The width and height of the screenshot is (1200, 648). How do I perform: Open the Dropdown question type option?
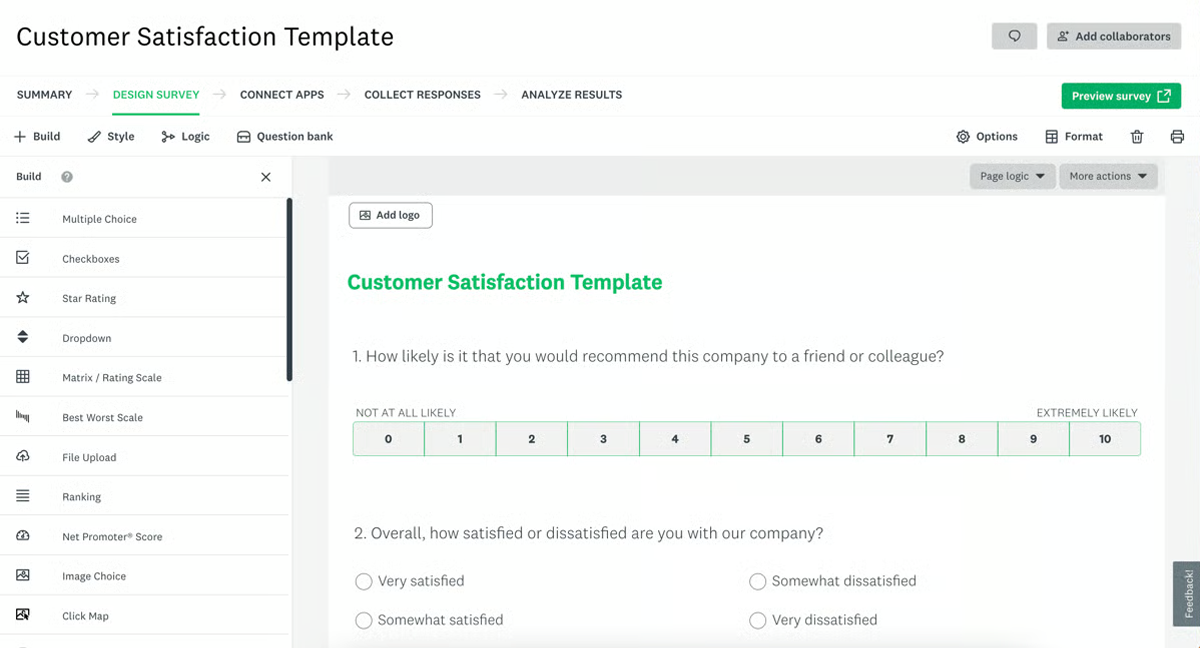coord(88,338)
